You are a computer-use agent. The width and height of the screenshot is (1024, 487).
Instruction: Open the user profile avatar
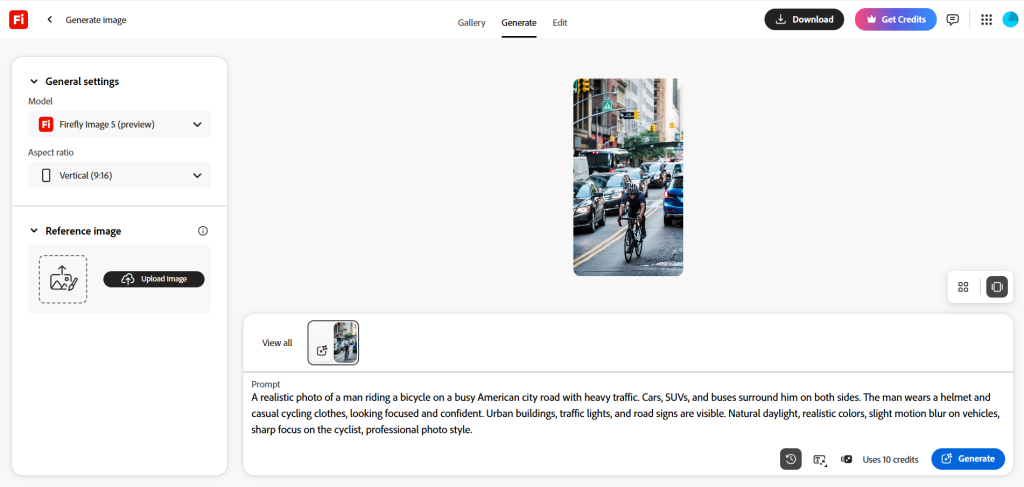coord(1010,19)
